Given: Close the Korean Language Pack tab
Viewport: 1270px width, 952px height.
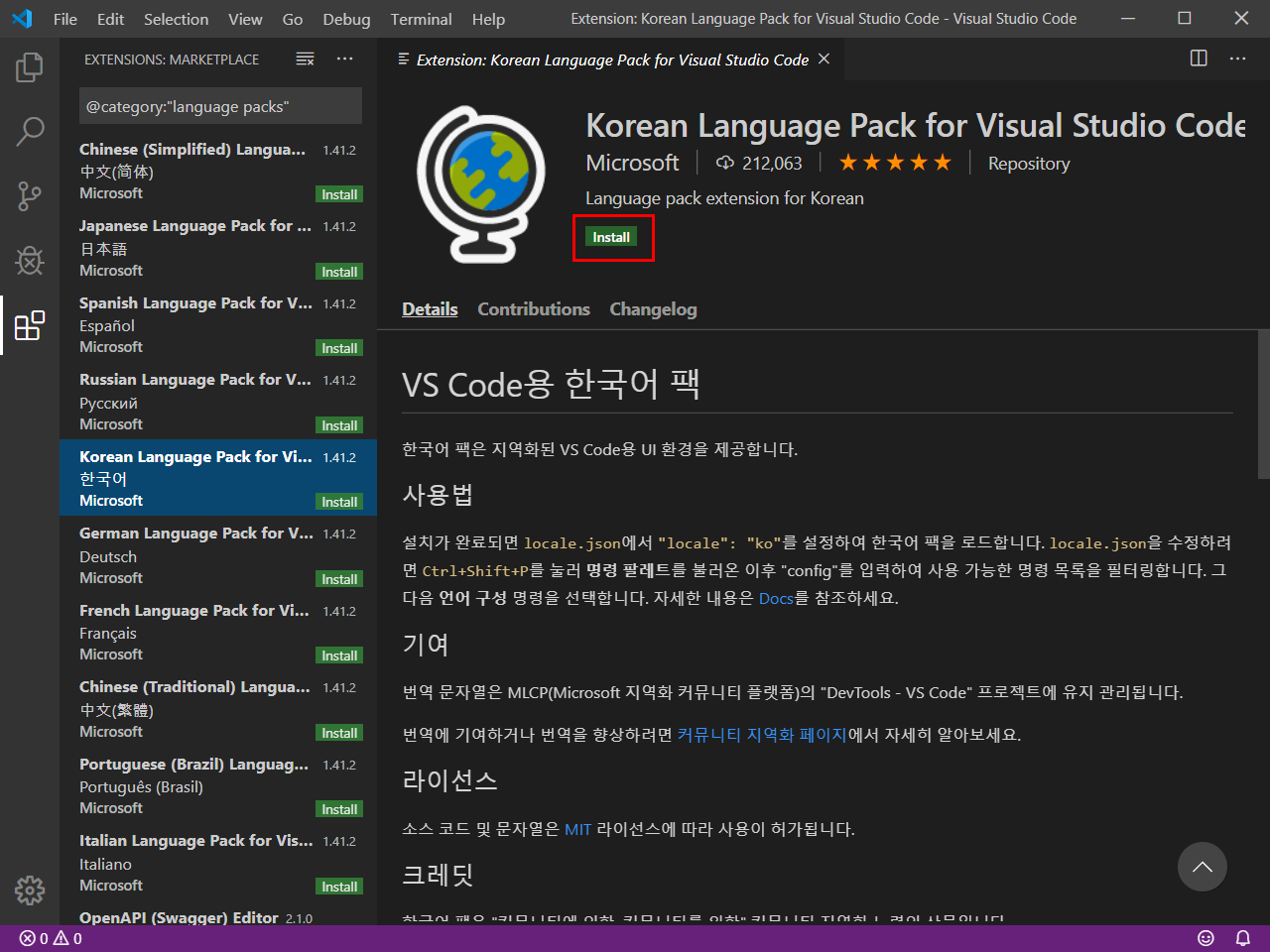Looking at the screenshot, I should coord(824,59).
